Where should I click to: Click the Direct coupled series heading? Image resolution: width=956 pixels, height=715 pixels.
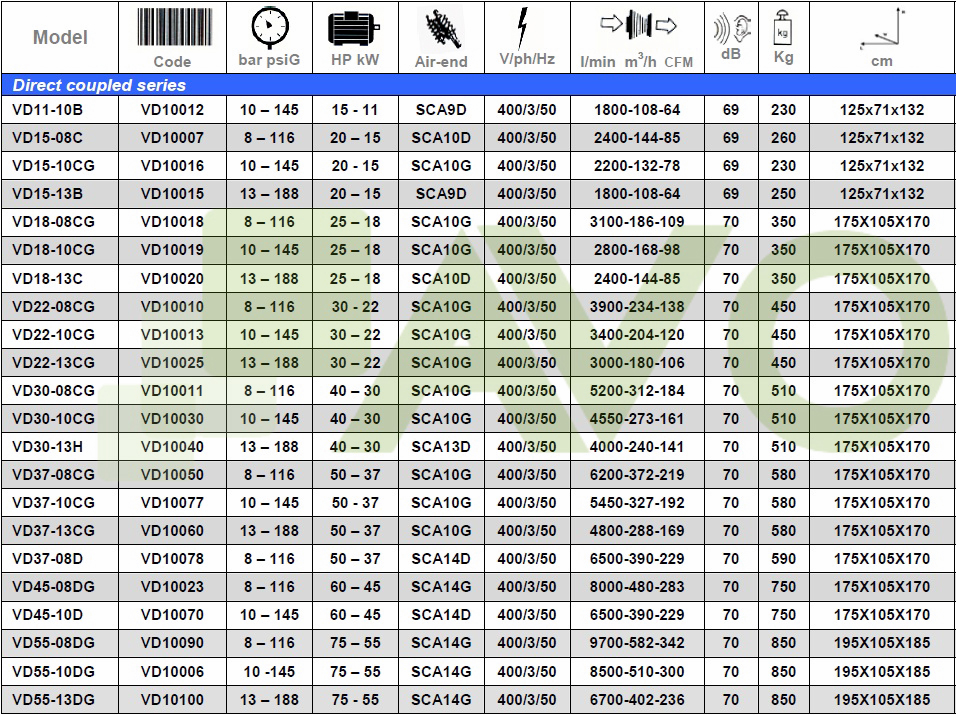(x=99, y=86)
